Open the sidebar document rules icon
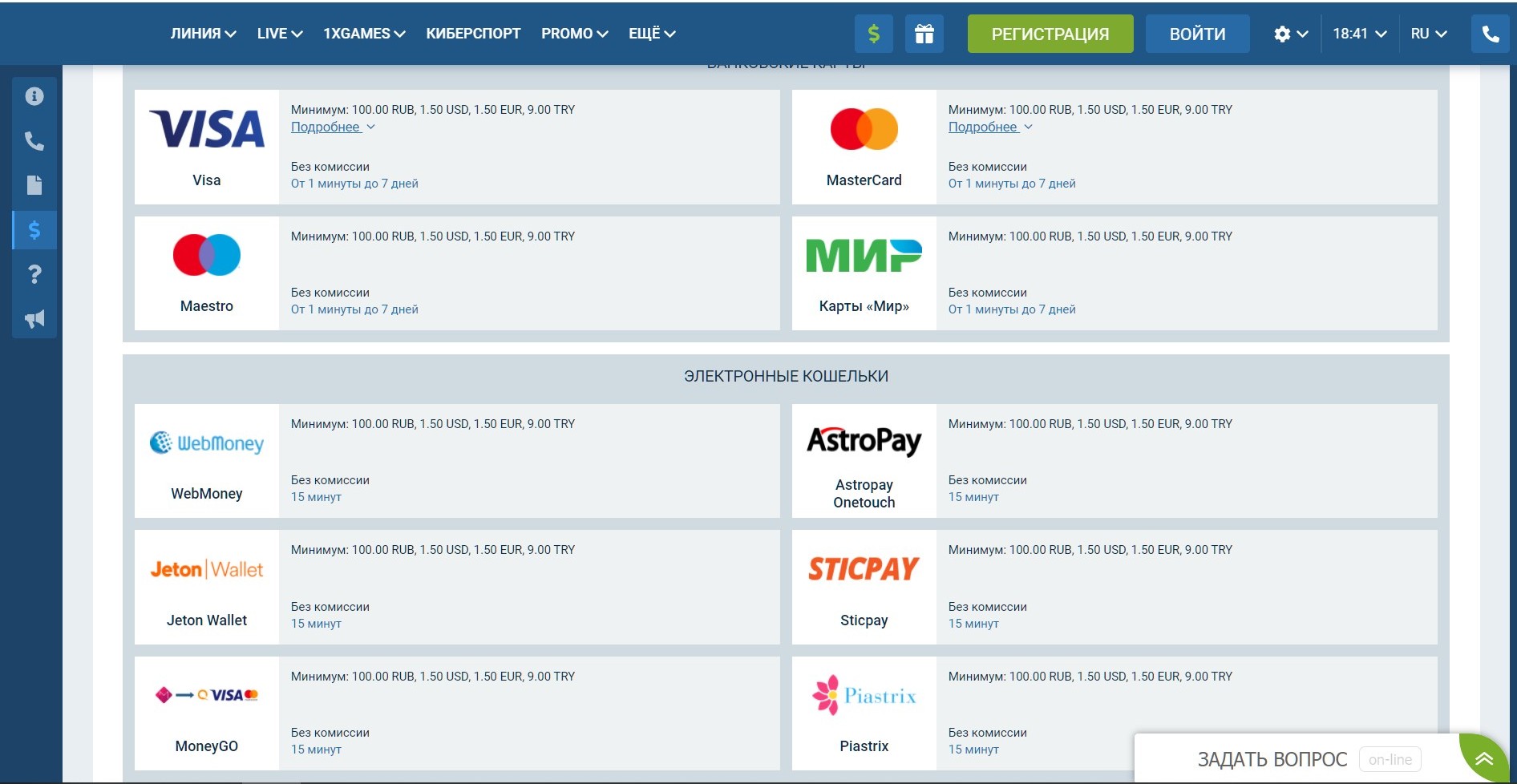The width and height of the screenshot is (1517, 784). [x=34, y=185]
